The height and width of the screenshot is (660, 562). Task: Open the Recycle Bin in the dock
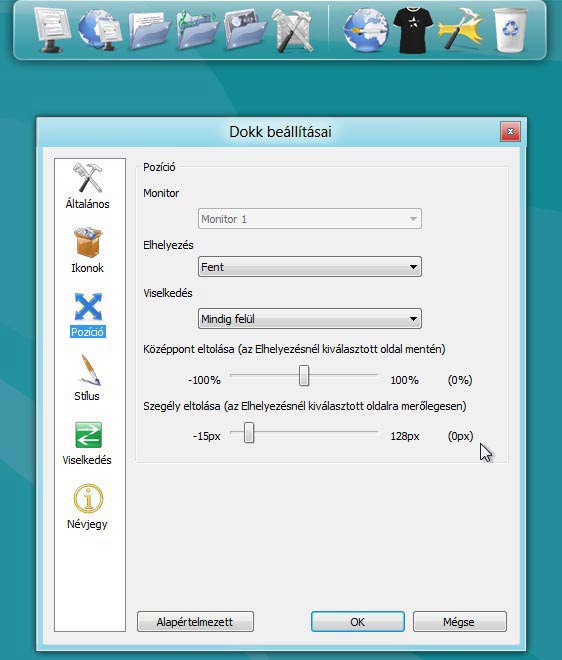click(x=510, y=31)
